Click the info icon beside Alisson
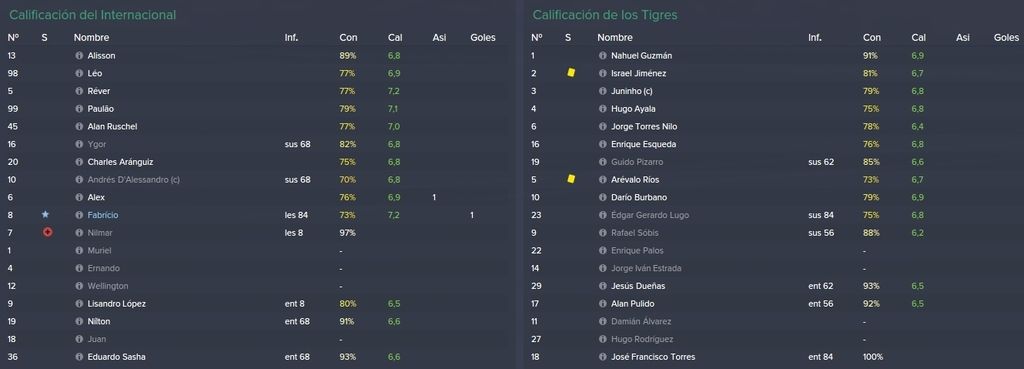 pos(79,56)
